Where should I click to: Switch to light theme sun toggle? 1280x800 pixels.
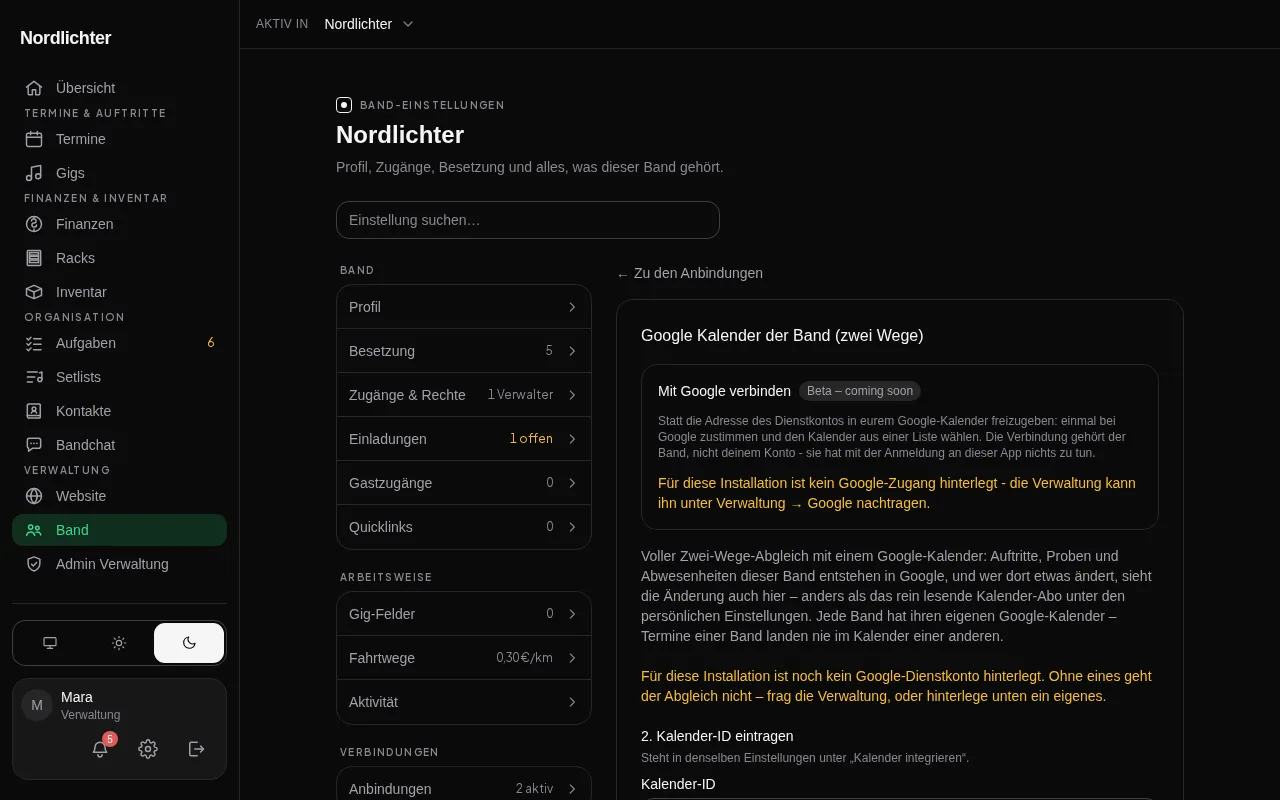119,643
